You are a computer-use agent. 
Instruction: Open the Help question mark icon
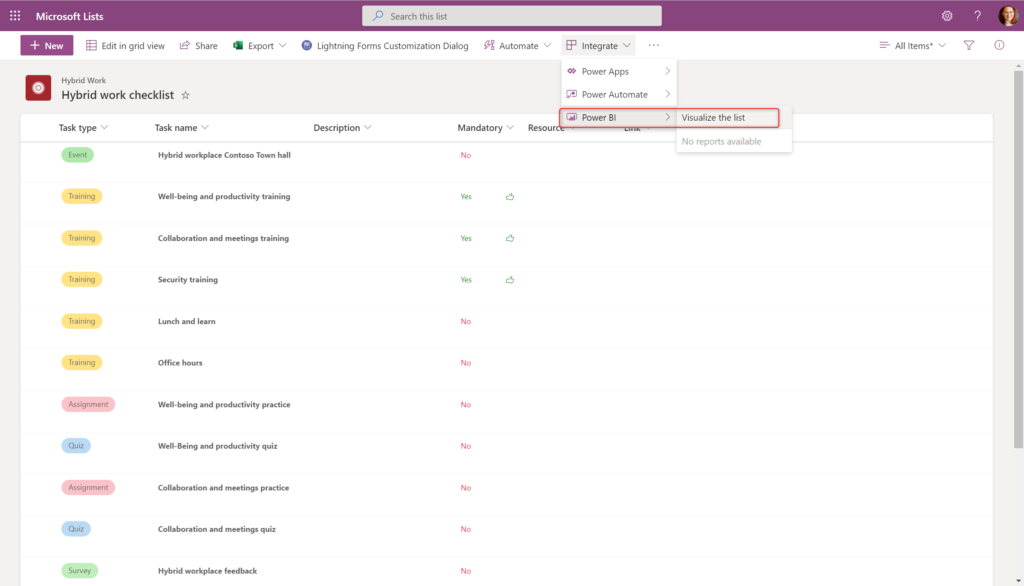[977, 16]
